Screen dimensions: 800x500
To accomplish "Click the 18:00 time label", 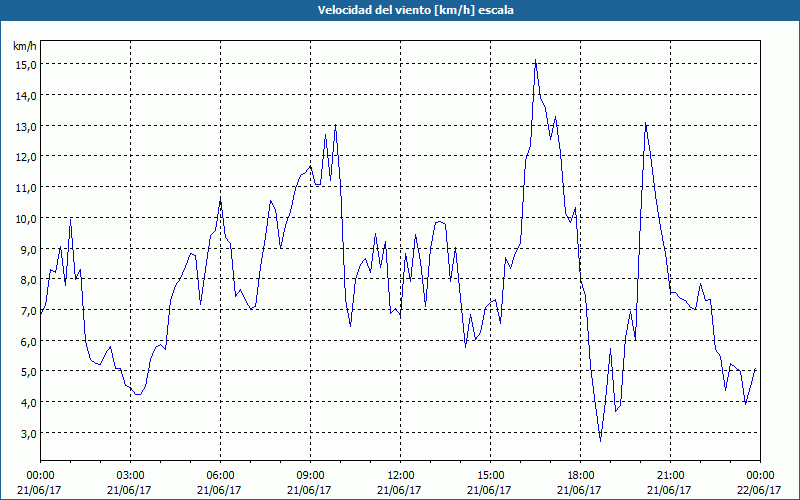I will click(x=581, y=476).
